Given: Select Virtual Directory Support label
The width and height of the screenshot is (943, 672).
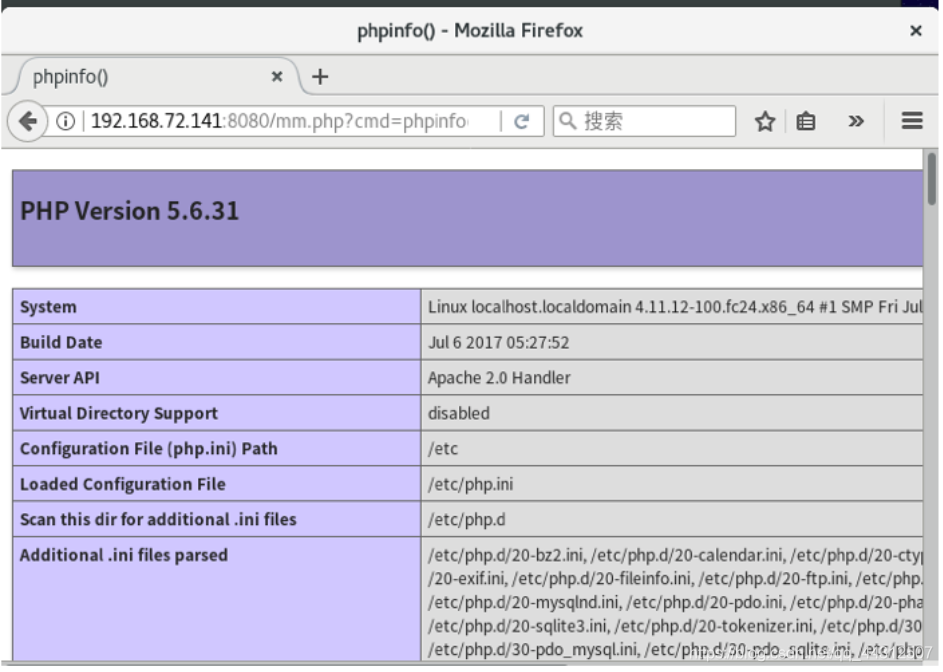Looking at the screenshot, I should pyautogui.click(x=118, y=413).
